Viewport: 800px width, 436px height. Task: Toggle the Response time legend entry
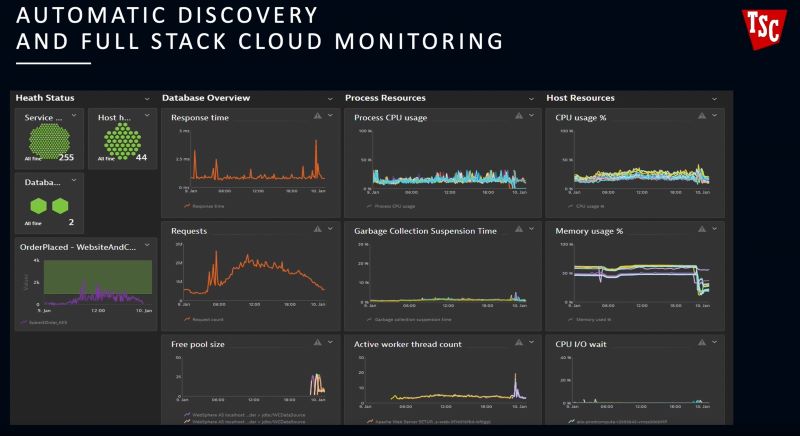(x=205, y=205)
